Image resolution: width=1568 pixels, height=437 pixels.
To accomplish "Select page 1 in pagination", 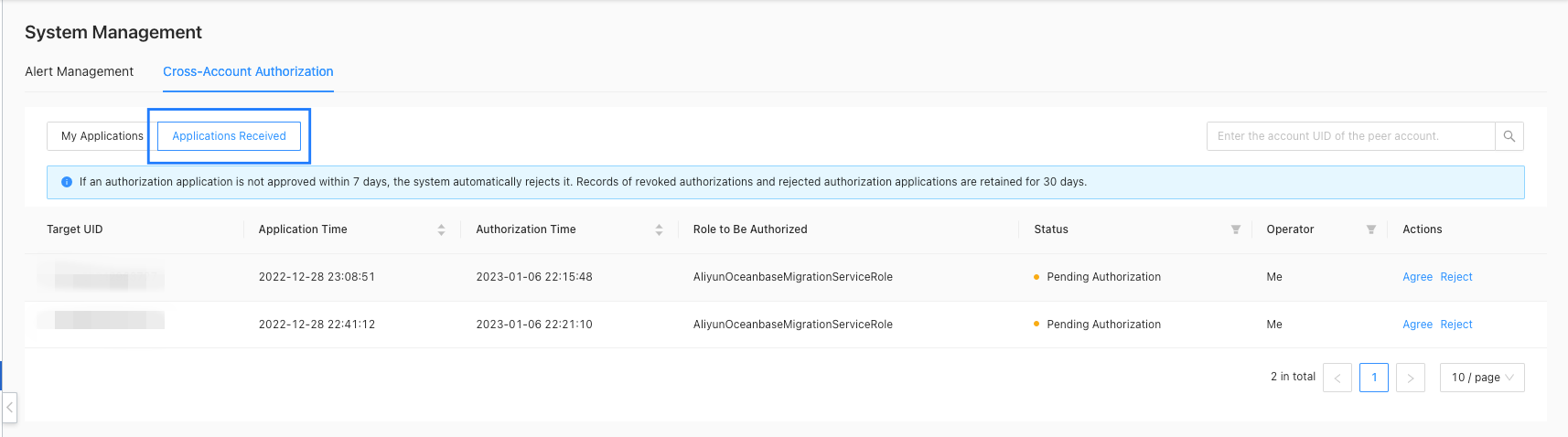I will [1374, 378].
